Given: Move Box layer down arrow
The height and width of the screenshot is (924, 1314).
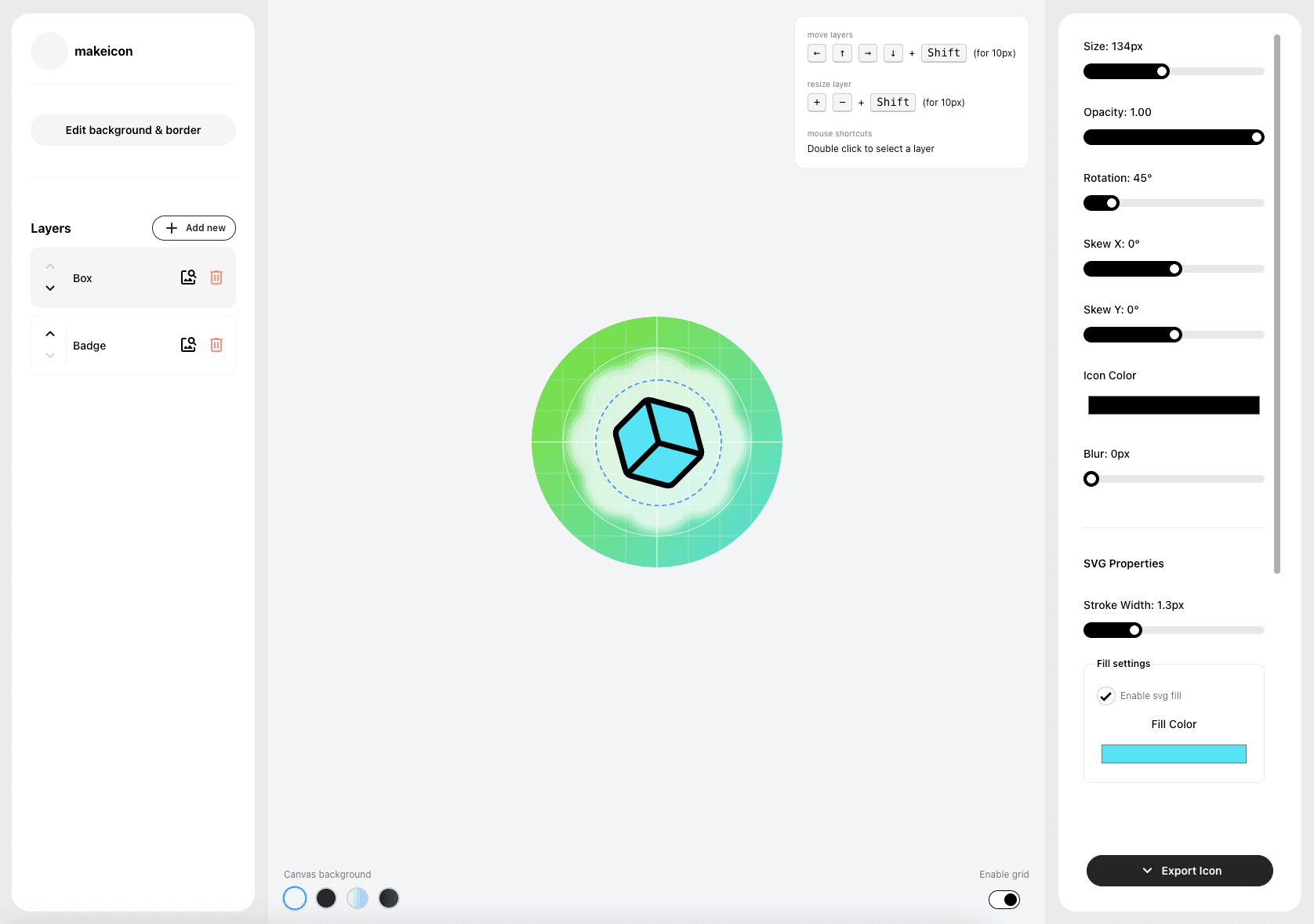Looking at the screenshot, I should click(x=50, y=288).
